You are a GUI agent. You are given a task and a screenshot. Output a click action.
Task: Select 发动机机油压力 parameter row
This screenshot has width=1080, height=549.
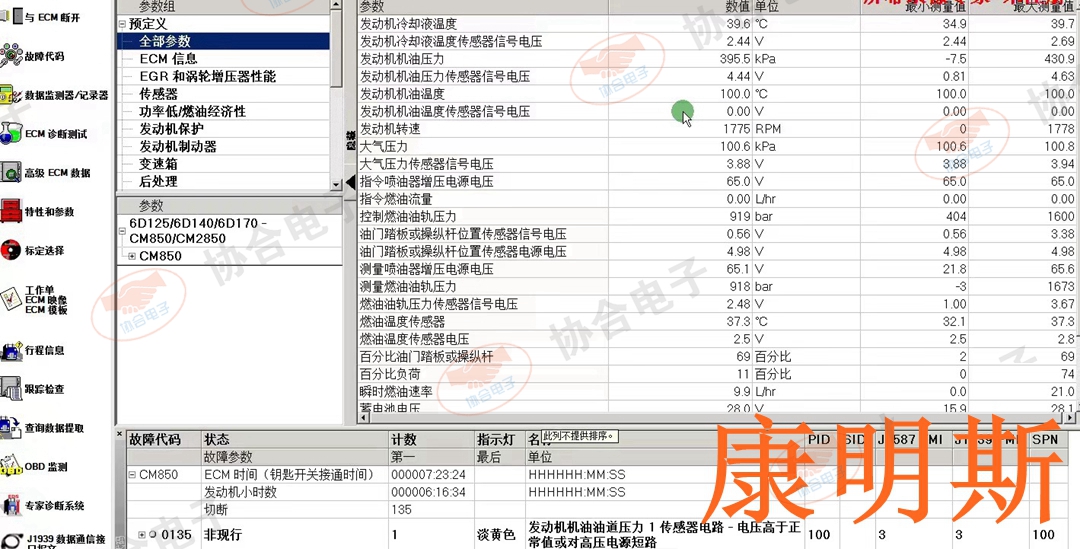pos(716,59)
